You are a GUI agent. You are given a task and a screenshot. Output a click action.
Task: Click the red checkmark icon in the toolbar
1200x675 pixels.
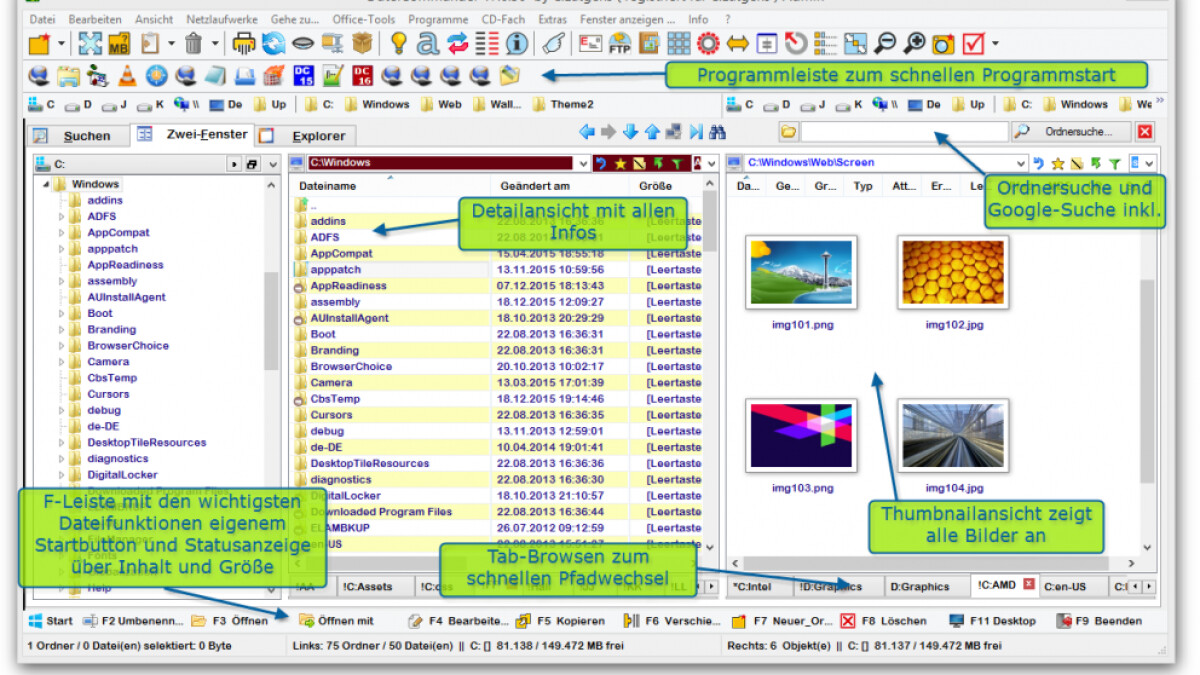click(973, 43)
